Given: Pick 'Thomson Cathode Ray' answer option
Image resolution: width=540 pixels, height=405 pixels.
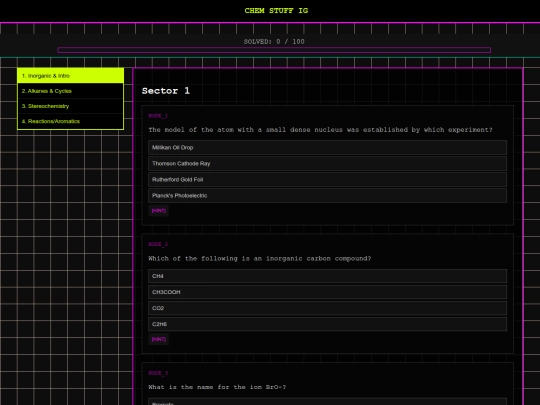Looking at the screenshot, I should [x=328, y=164].
